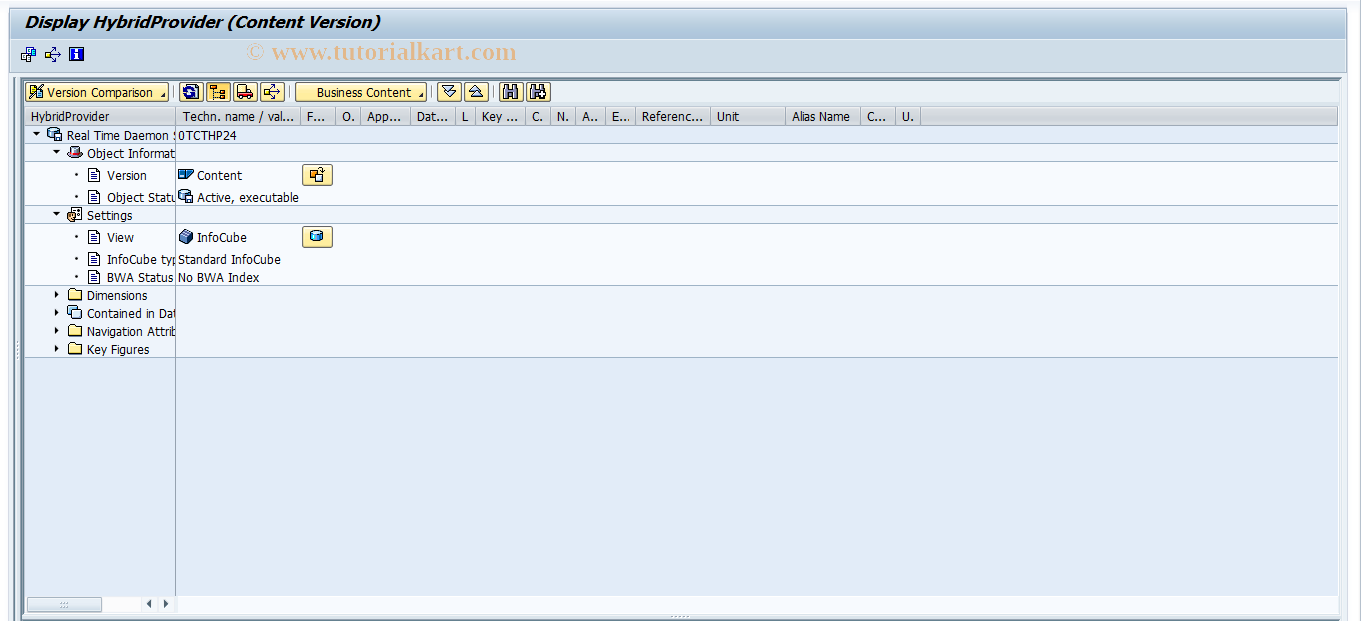1361x621 pixels.
Task: Open the Business Content dropdown button
Action: coord(361,92)
